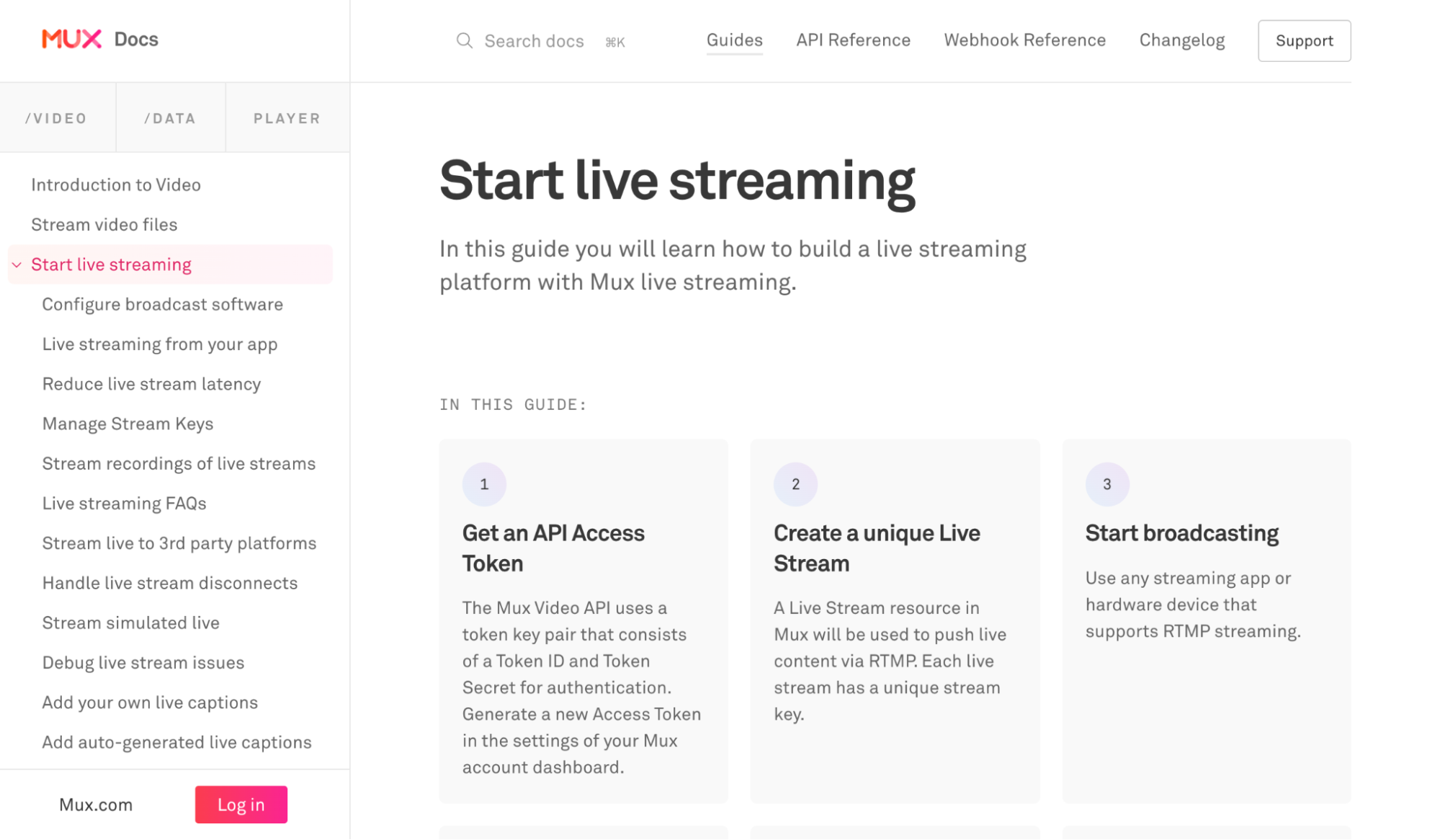The width and height of the screenshot is (1440, 840).
Task: Go to Webhook Reference
Action: click(1024, 40)
